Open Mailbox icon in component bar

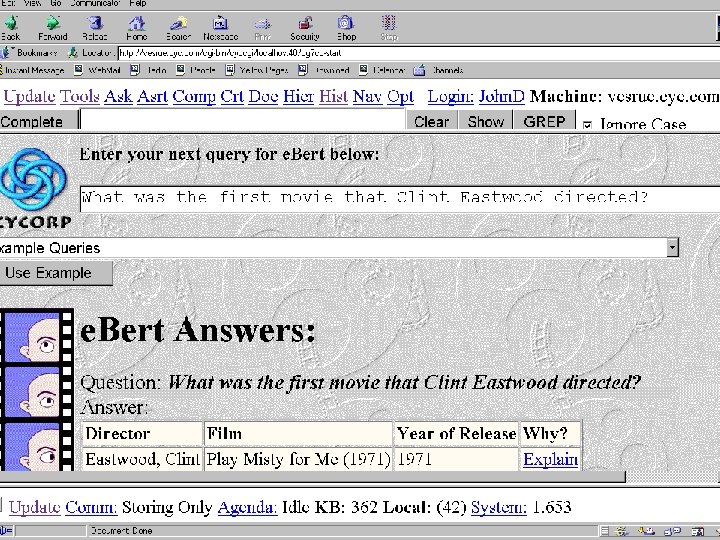[x=647, y=531]
